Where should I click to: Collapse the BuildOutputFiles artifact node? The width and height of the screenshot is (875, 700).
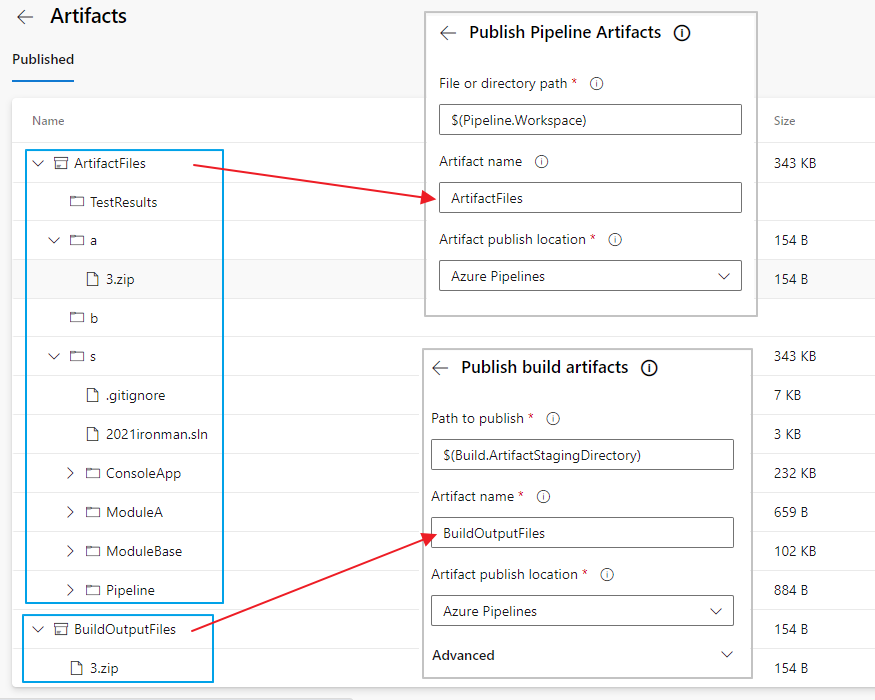pyautogui.click(x=38, y=629)
